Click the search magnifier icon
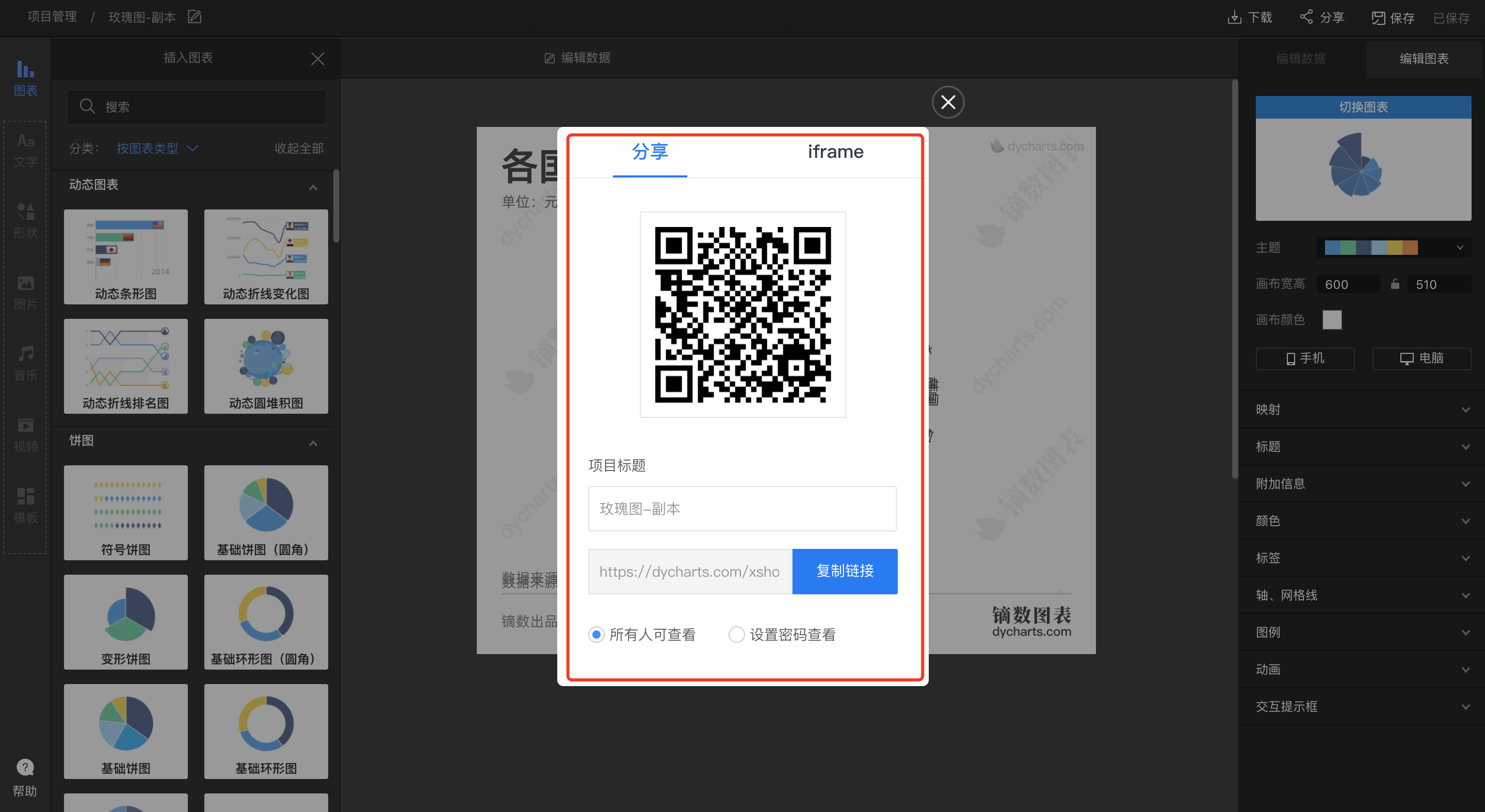 (x=87, y=106)
